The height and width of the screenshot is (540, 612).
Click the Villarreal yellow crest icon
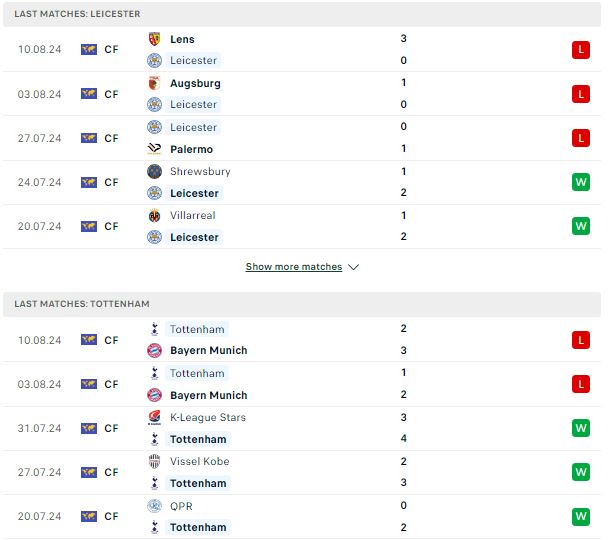pos(155,215)
